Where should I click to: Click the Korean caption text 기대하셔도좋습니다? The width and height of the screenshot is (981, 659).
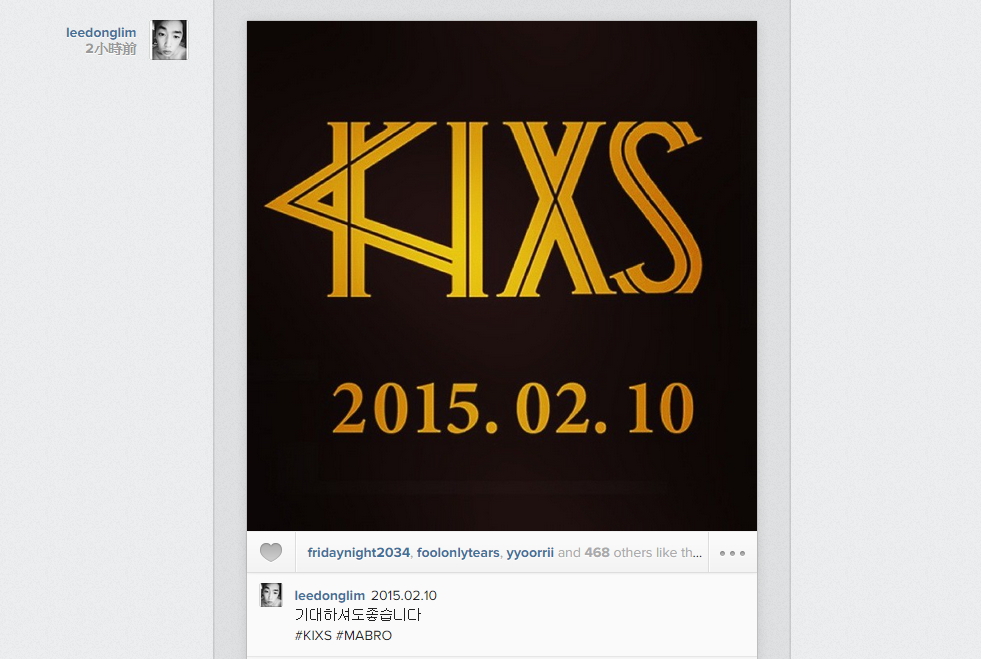[358, 615]
